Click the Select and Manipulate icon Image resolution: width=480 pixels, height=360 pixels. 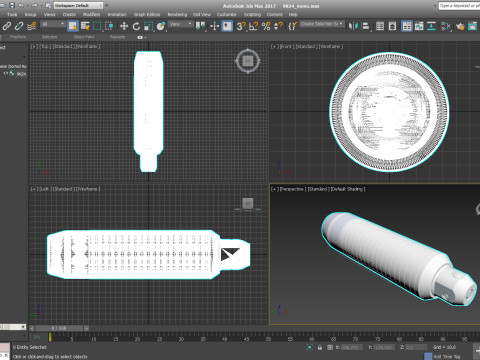pyautogui.click(x=214, y=26)
